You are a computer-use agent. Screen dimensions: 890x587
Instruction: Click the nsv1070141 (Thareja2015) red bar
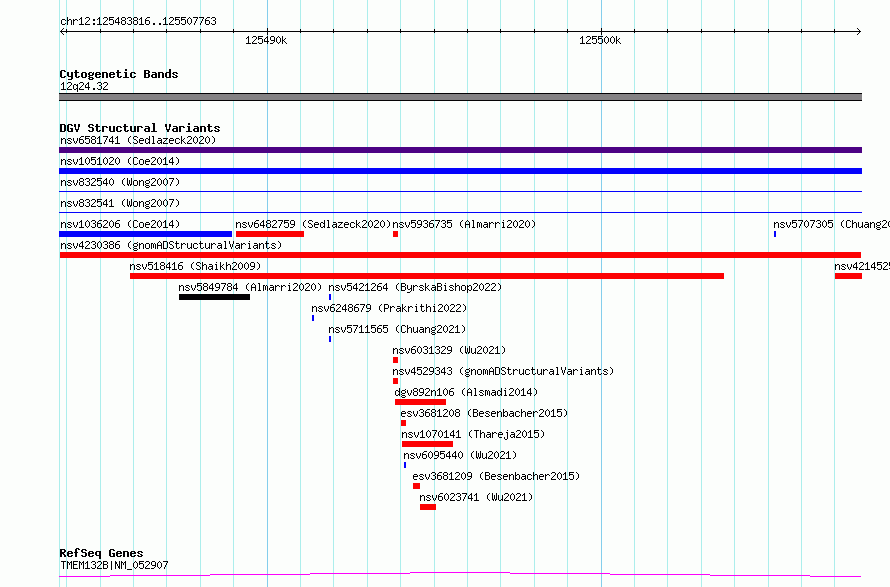[x=427, y=444]
